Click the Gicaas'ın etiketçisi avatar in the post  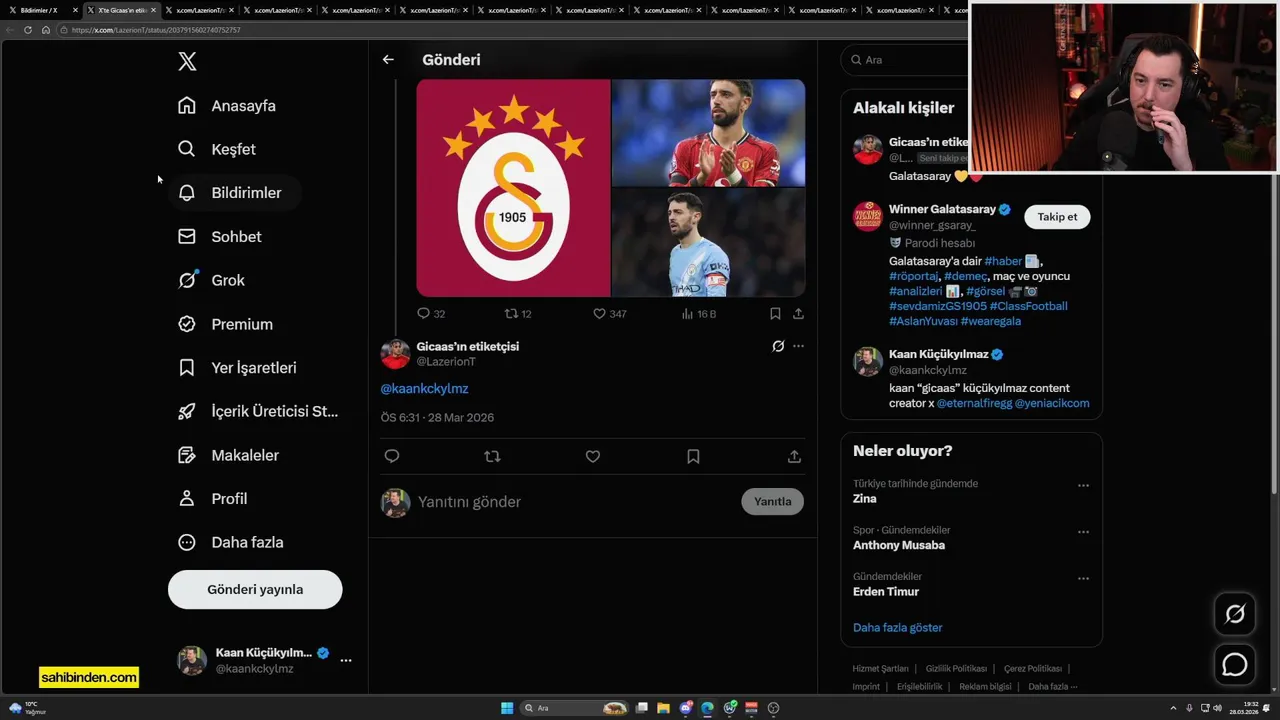click(395, 353)
